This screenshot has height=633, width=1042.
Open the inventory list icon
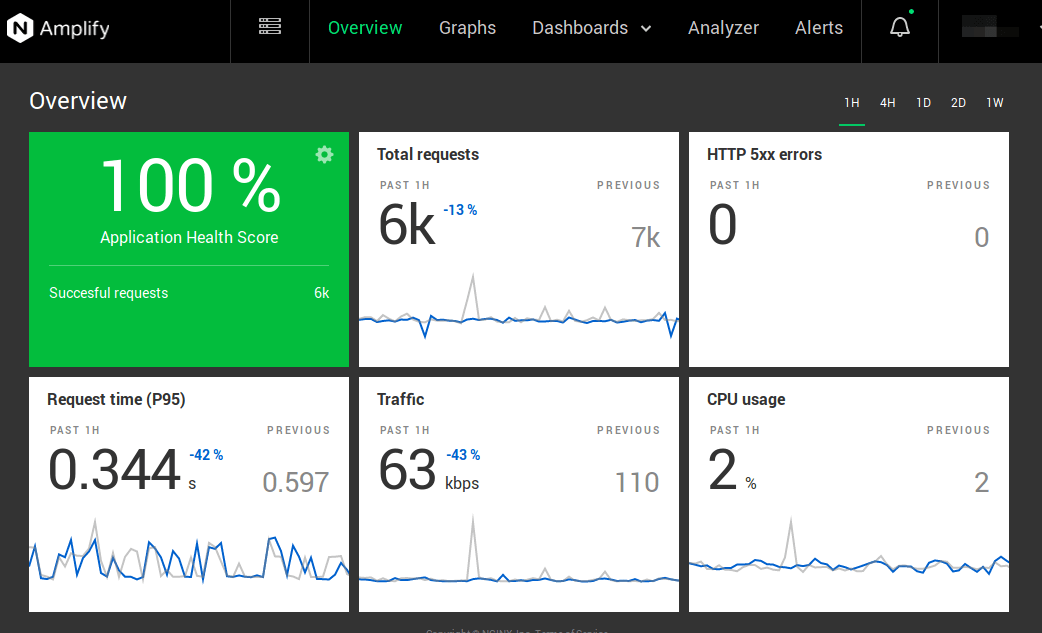click(x=270, y=27)
